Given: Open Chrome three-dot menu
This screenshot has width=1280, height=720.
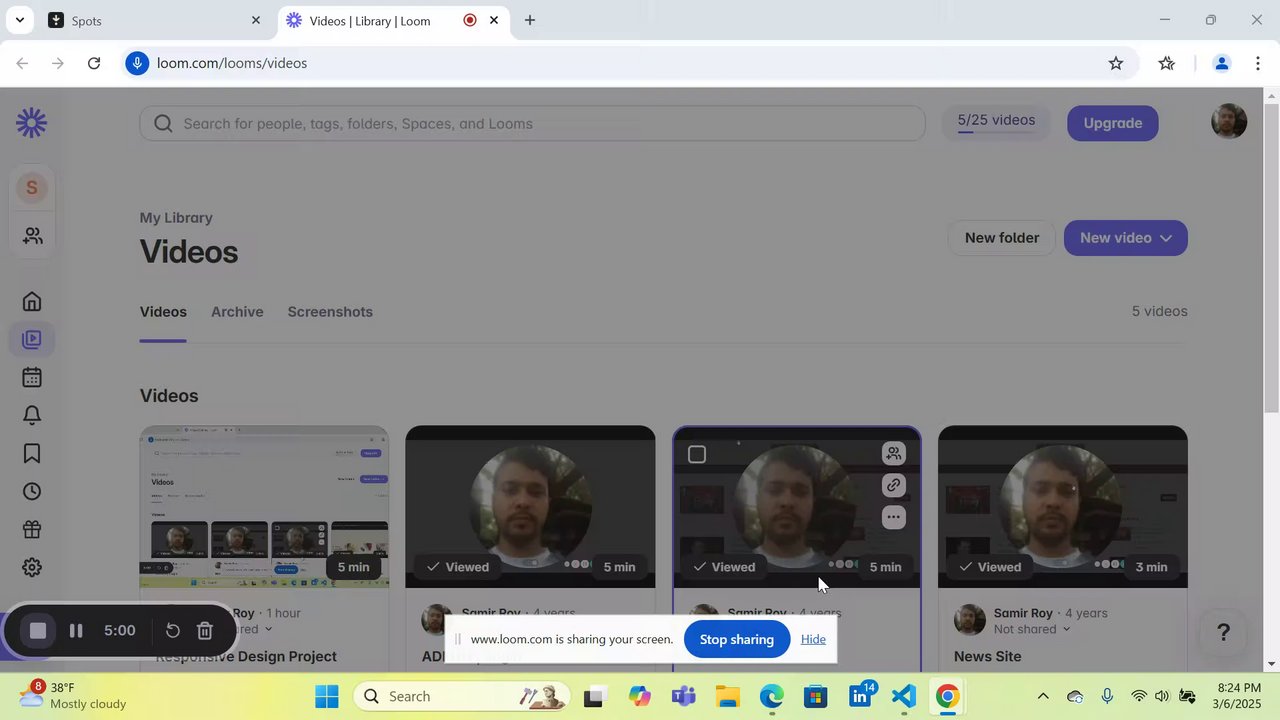Looking at the screenshot, I should point(1257,63).
